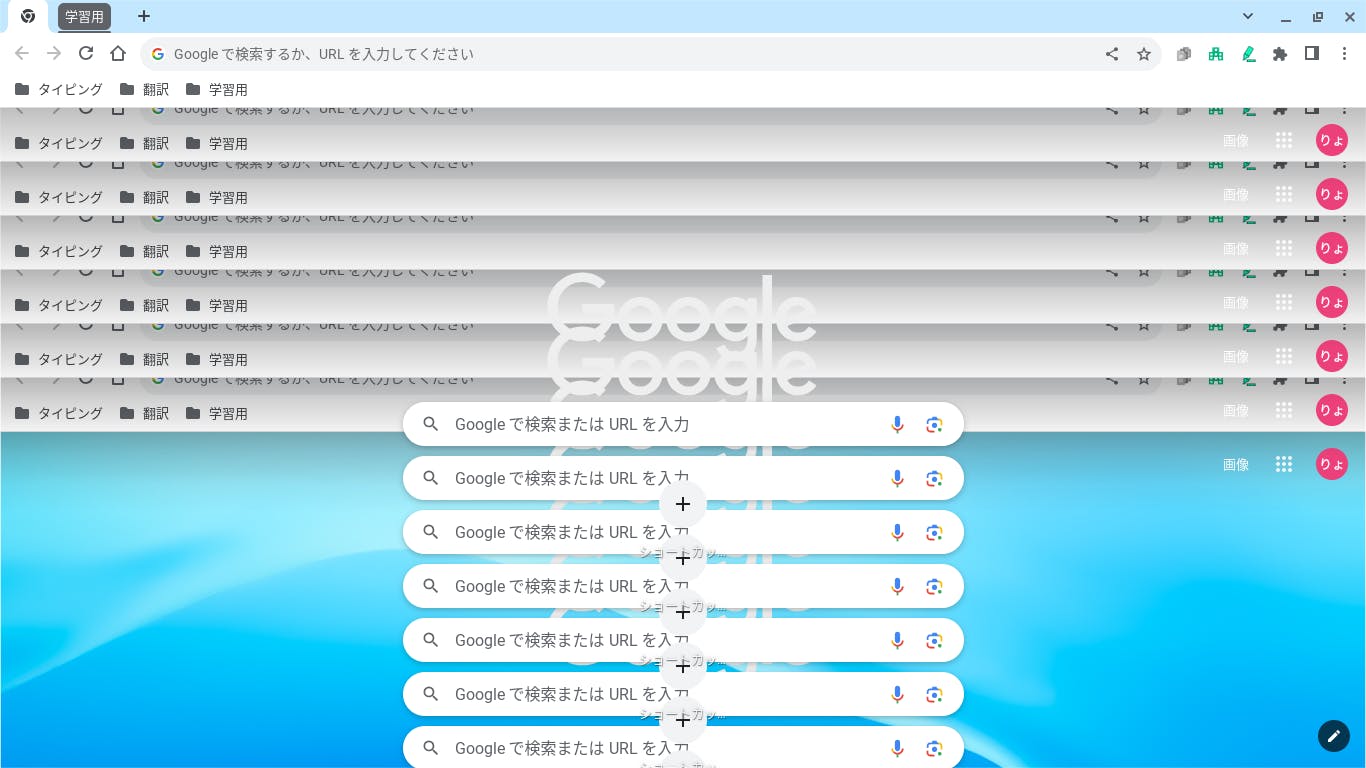Open the Extensions puzzle piece menu
1366x768 pixels.
[1280, 54]
